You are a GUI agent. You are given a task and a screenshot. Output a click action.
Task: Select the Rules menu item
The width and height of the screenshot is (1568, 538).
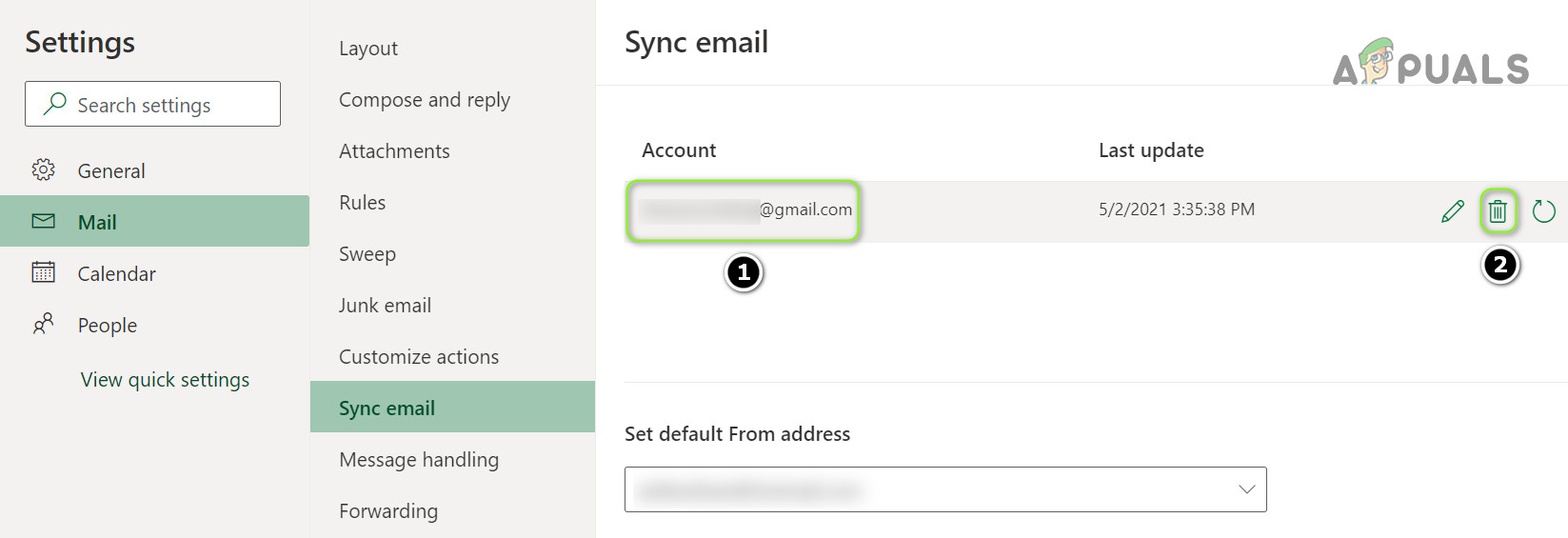click(x=363, y=203)
